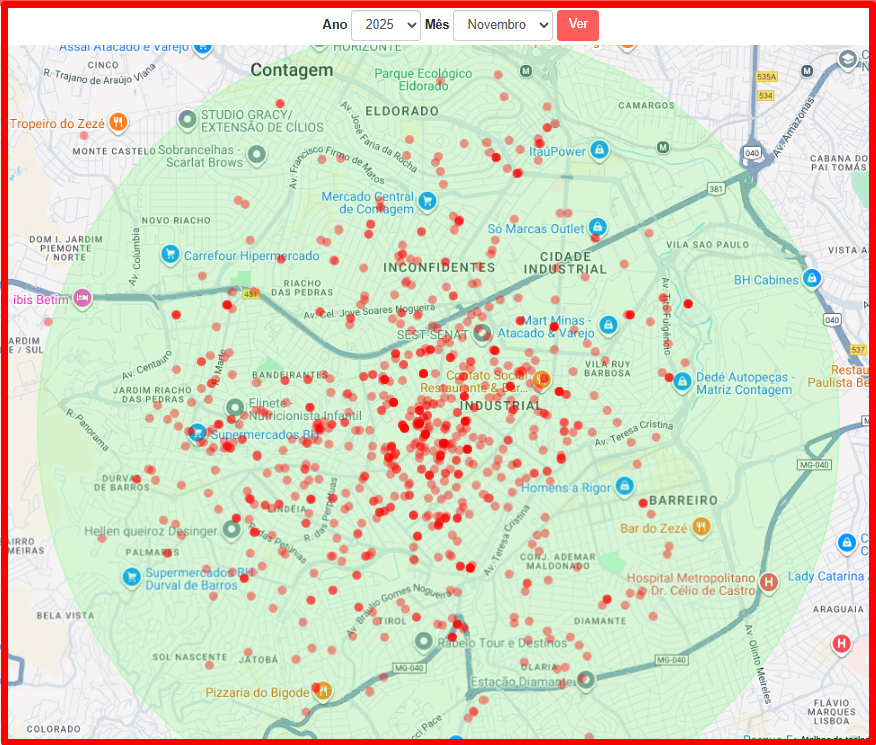
Task: Select the Carrefour Hipermercado cart marker
Action: coord(170,255)
